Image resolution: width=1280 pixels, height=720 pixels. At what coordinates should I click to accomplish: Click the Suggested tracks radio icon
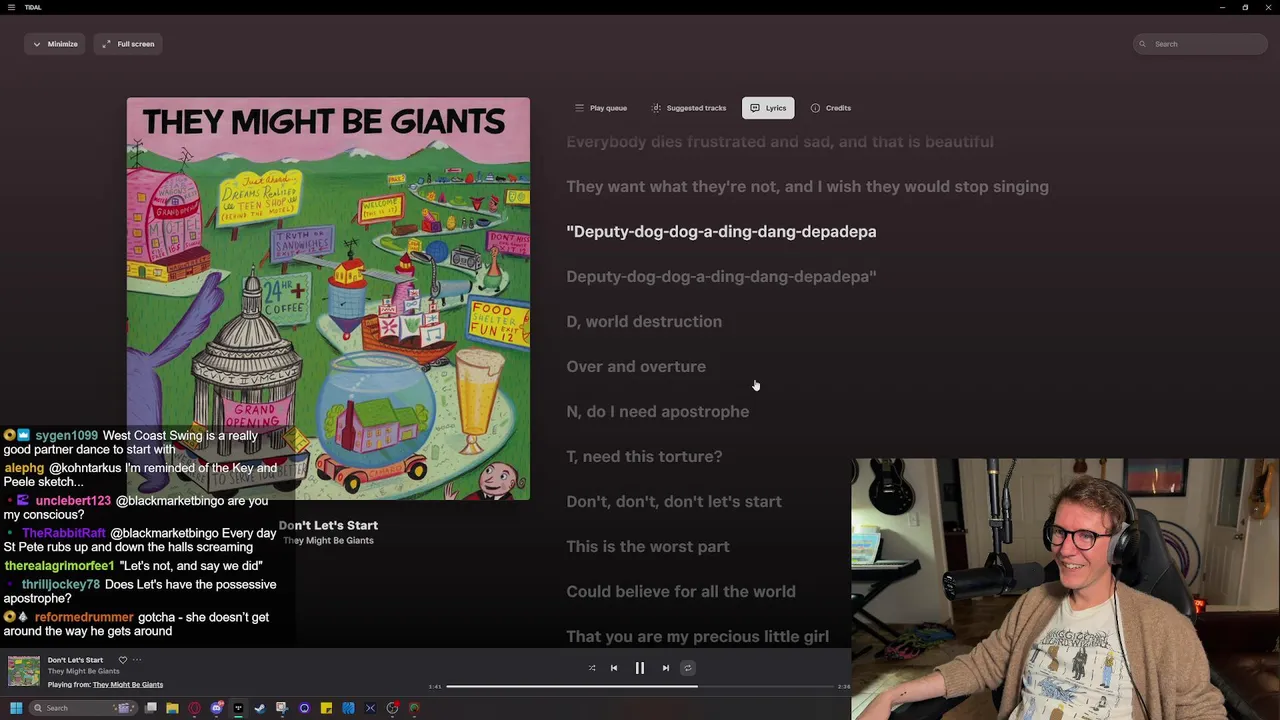(x=656, y=108)
